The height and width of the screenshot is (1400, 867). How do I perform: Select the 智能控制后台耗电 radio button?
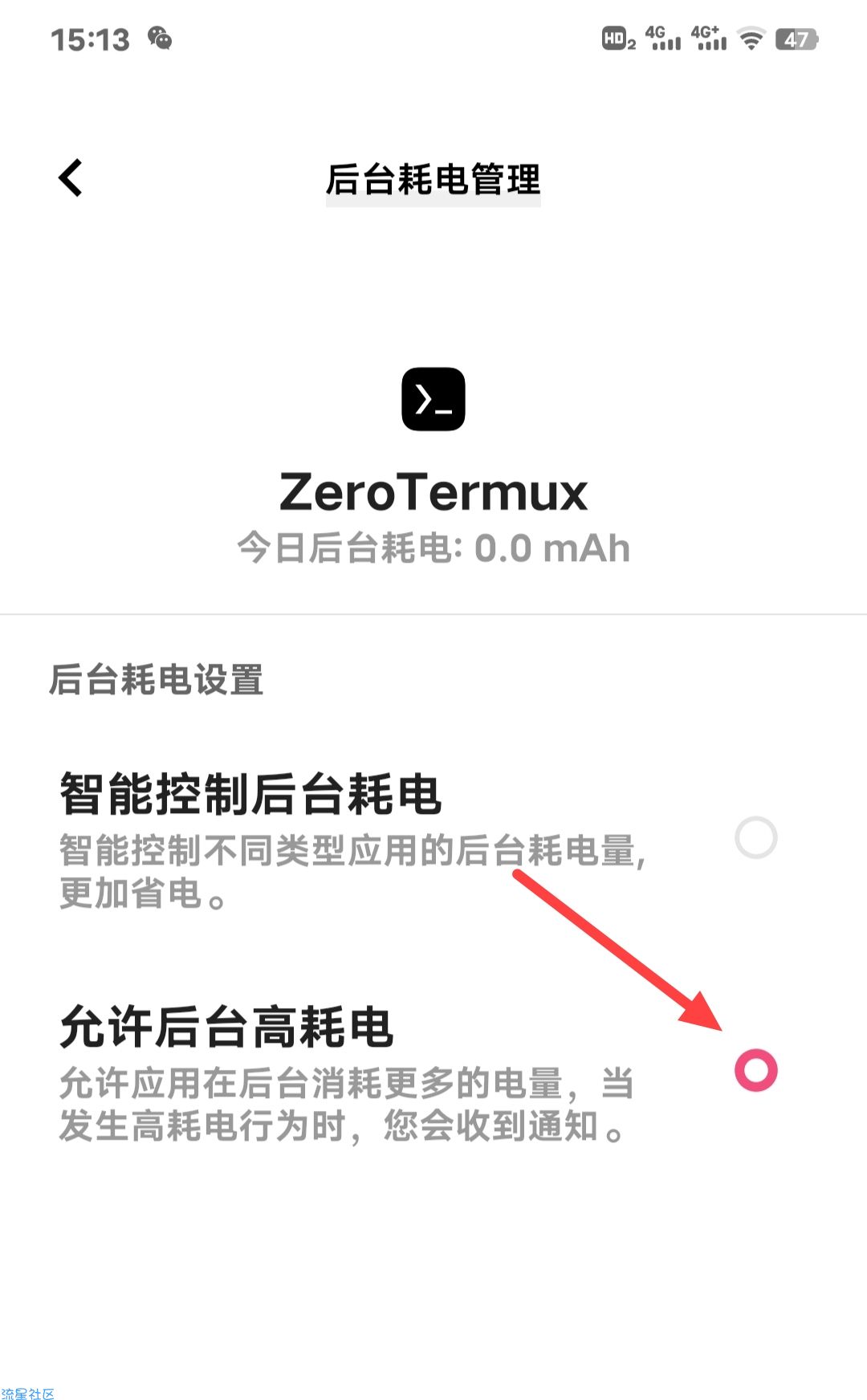pyautogui.click(x=756, y=837)
